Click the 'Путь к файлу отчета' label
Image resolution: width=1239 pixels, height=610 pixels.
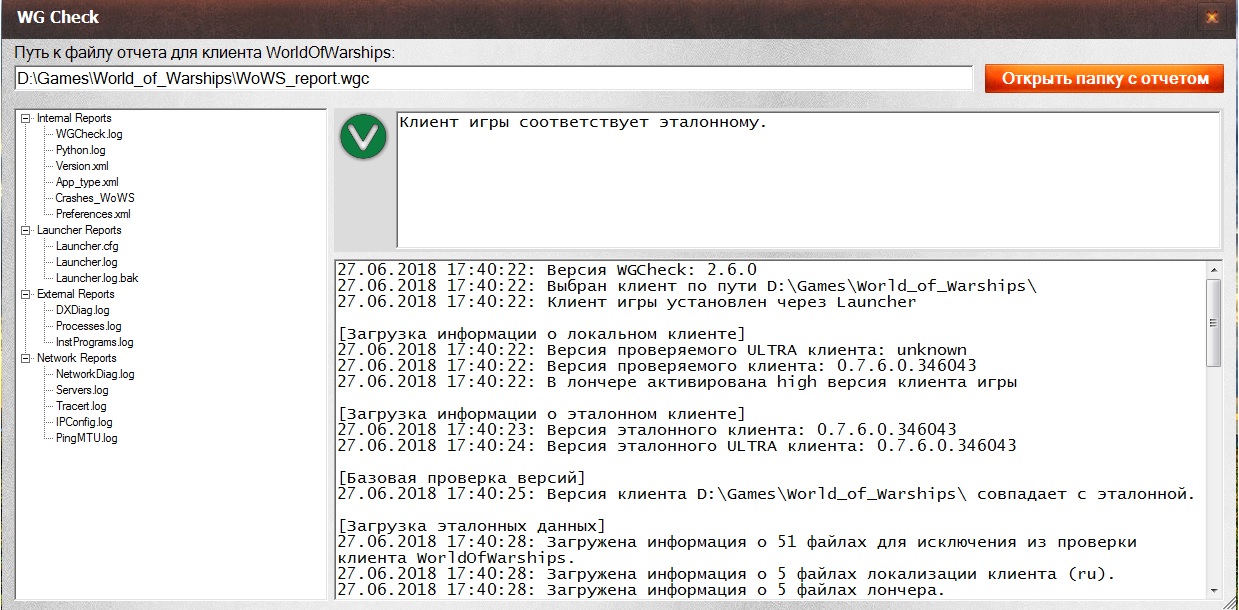(x=205, y=52)
